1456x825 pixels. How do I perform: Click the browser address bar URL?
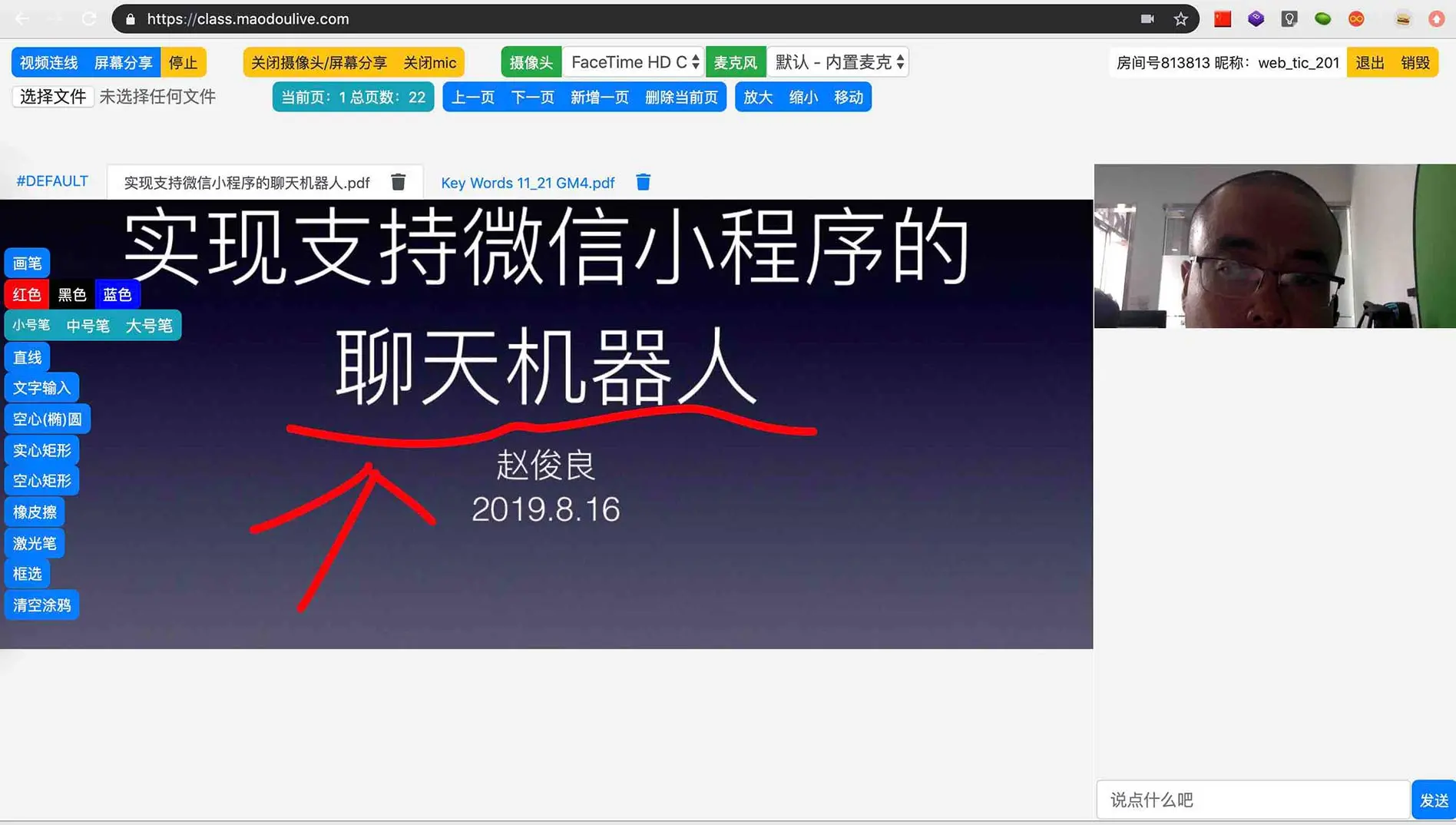pyautogui.click(x=248, y=19)
